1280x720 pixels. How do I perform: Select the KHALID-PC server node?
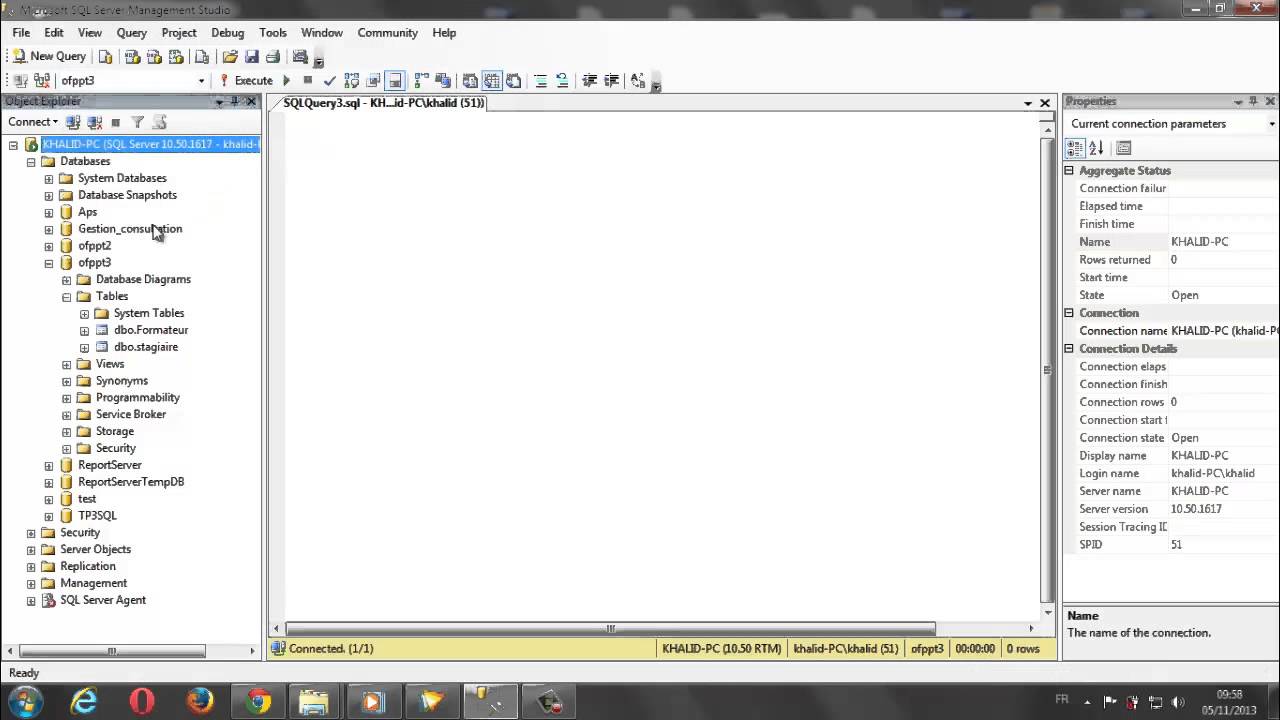click(150, 144)
